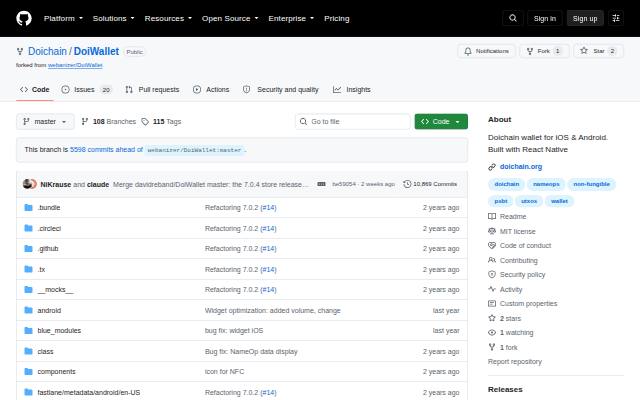Switch to the Pull requests tab
Screen dimensions: 640x400
(152, 89)
